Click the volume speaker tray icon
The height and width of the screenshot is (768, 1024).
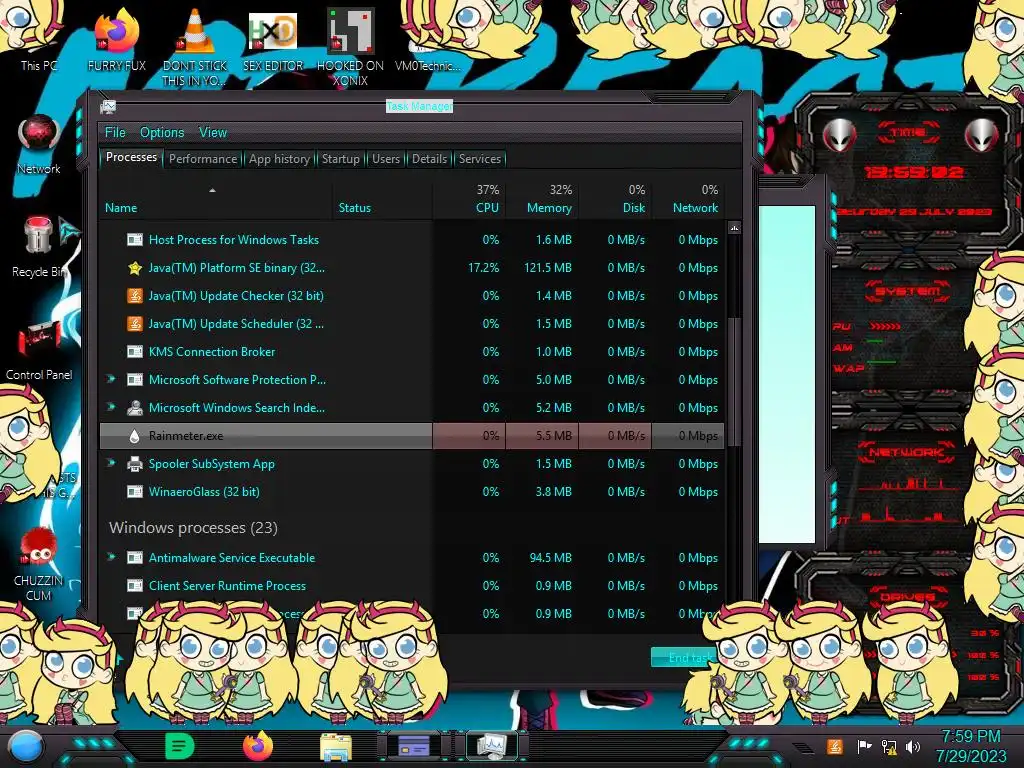[x=913, y=746]
